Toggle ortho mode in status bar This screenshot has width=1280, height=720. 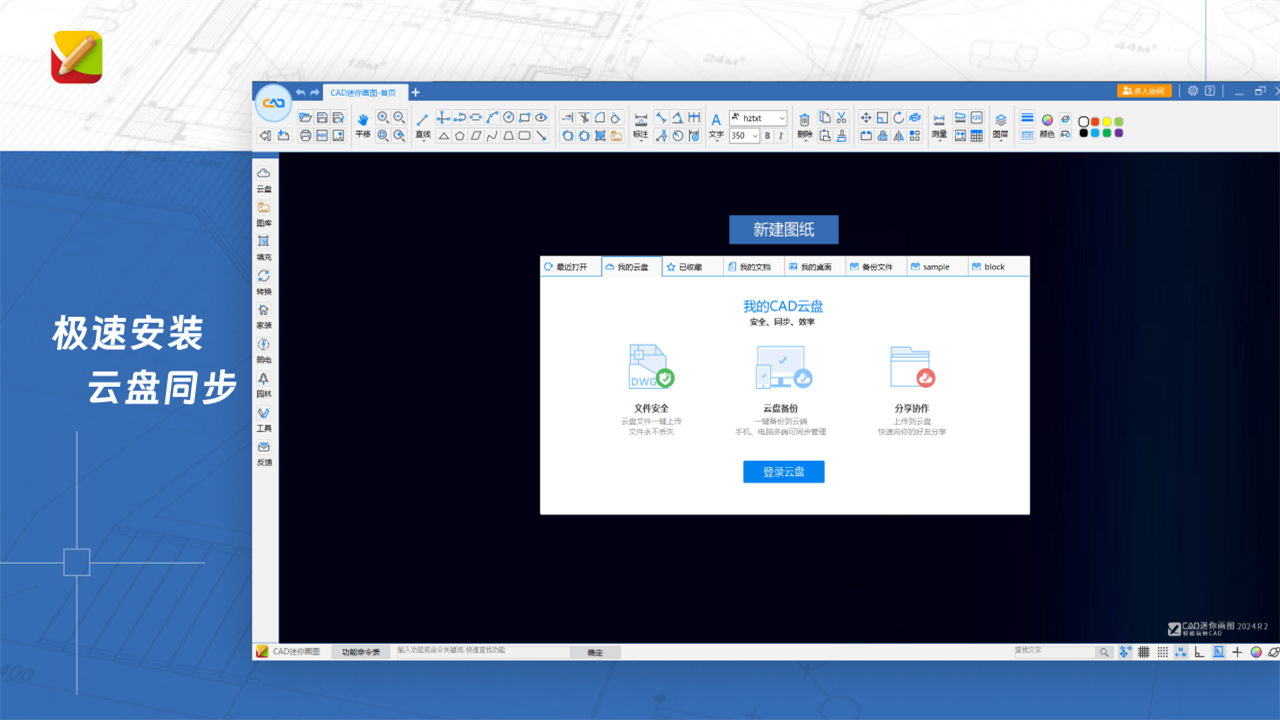1199,652
